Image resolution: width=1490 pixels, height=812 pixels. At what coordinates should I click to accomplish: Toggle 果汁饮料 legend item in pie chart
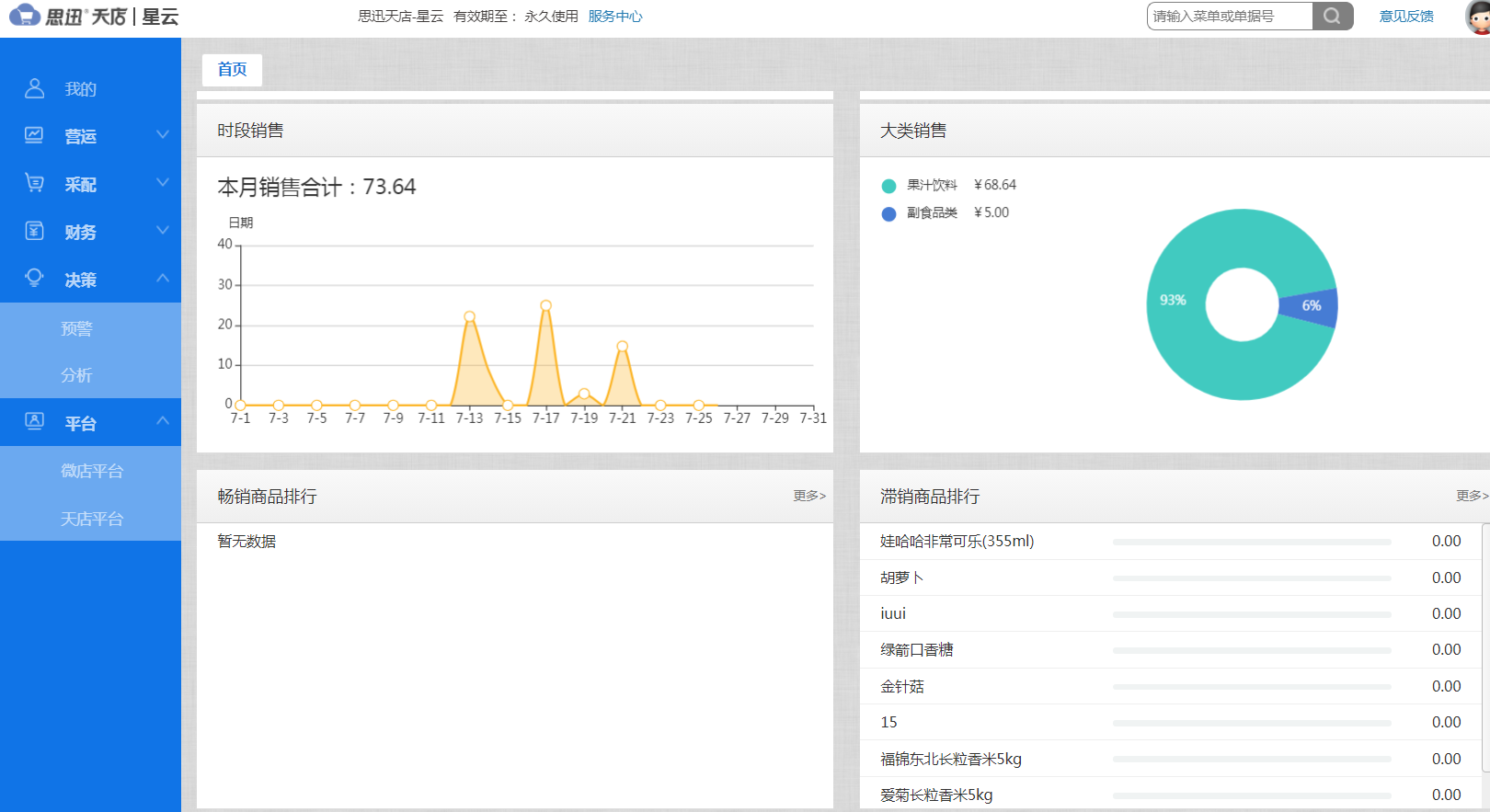pyautogui.click(x=931, y=186)
